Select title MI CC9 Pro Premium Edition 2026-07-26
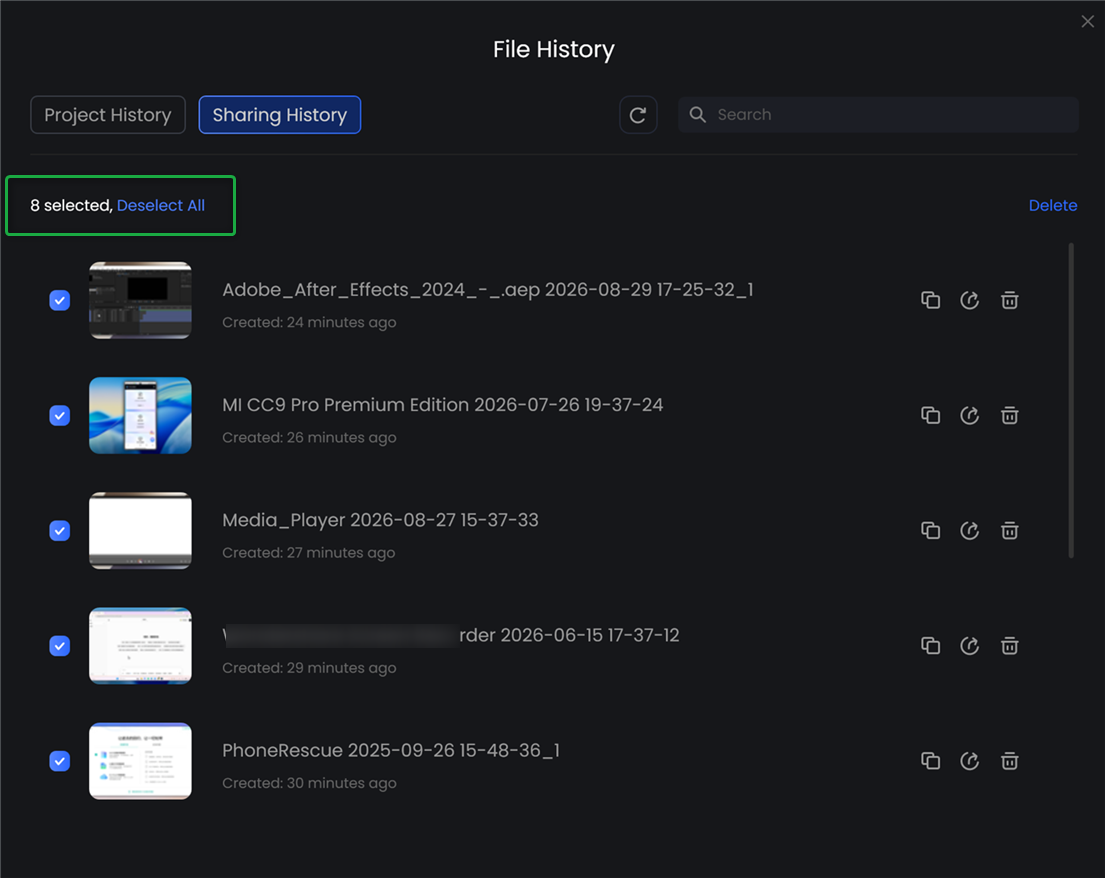Screen dimensions: 1105x878 click(443, 404)
